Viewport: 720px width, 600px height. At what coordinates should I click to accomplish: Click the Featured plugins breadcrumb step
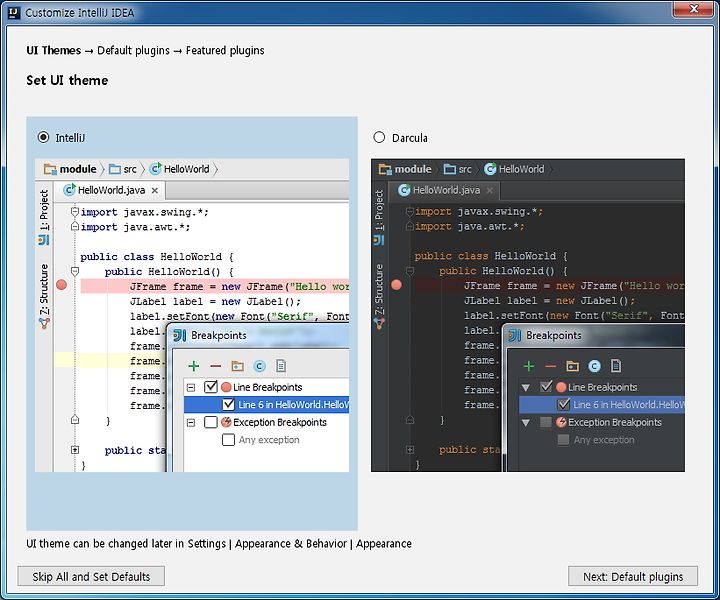[225, 50]
